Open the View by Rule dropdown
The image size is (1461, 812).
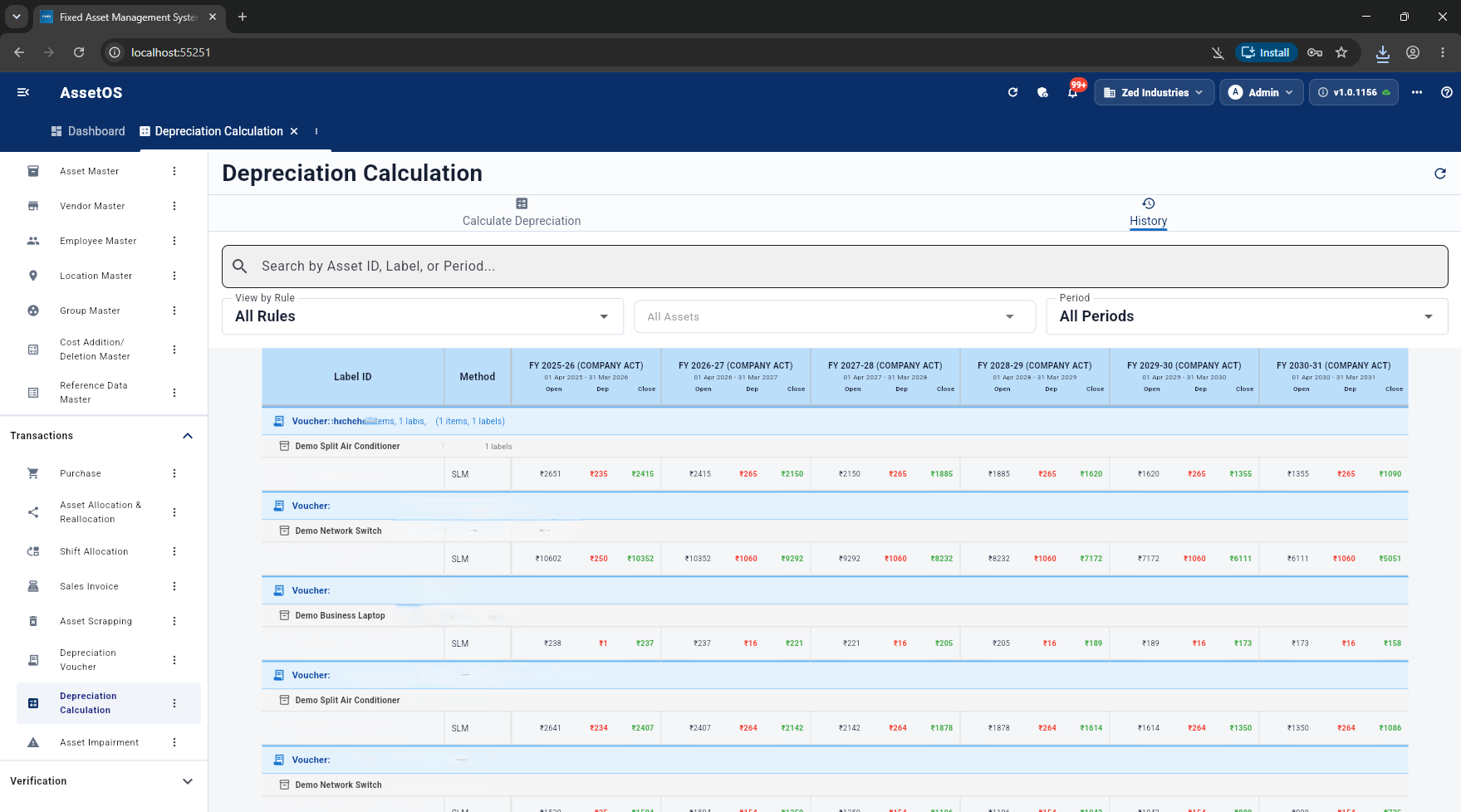pyautogui.click(x=423, y=316)
